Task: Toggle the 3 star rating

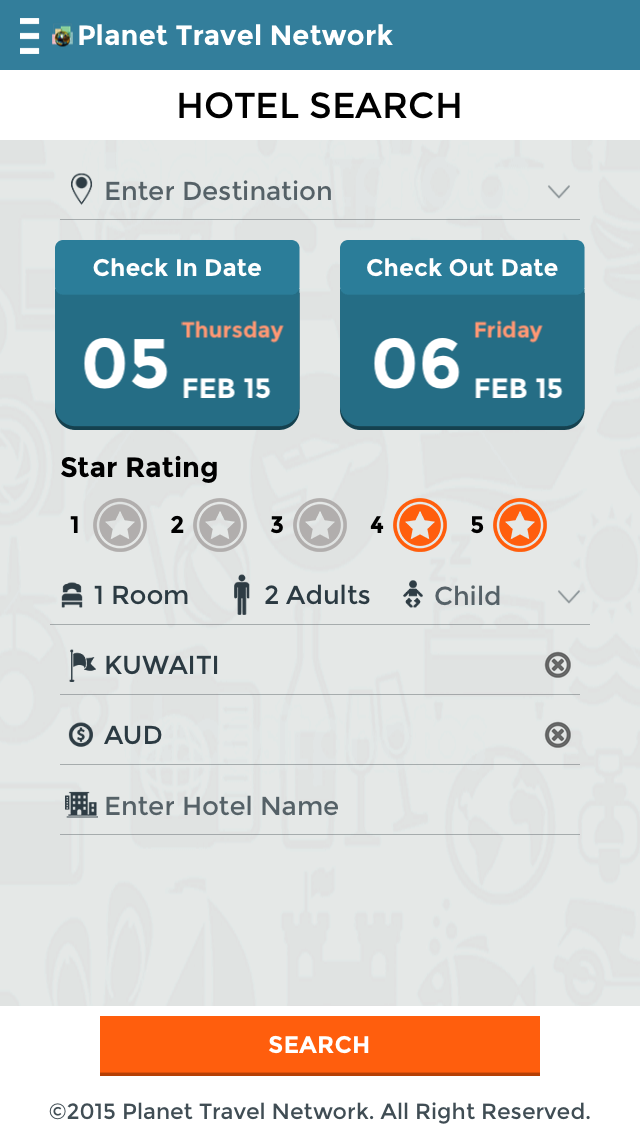Action: coord(320,525)
